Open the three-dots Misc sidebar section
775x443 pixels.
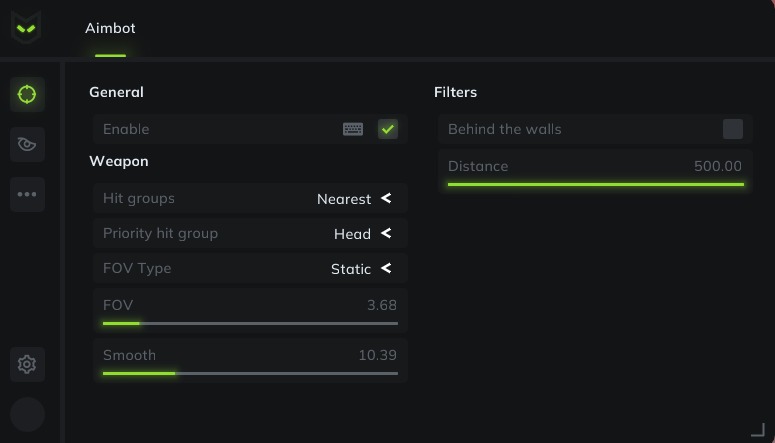tap(27, 194)
